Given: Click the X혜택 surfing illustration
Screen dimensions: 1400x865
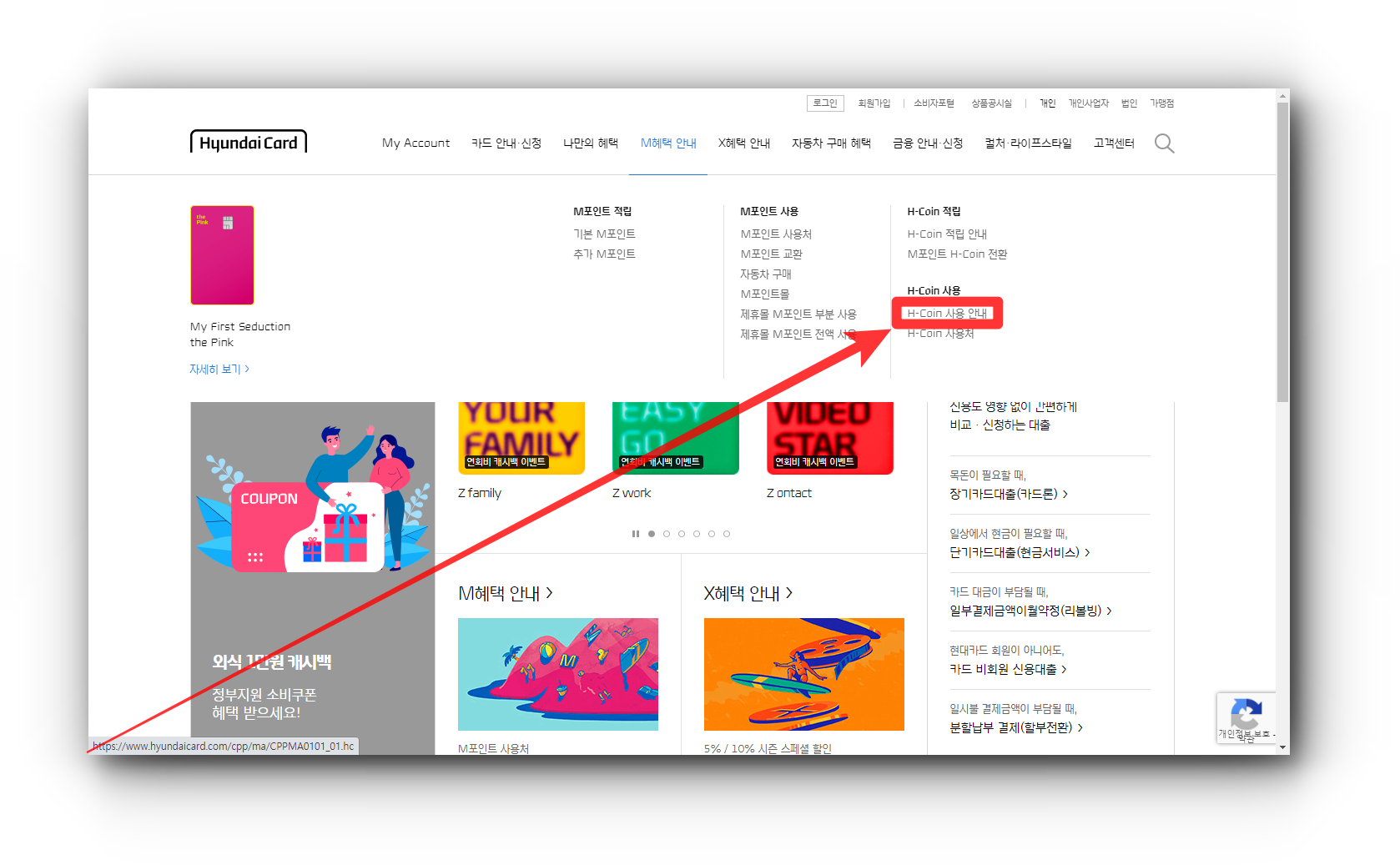Looking at the screenshot, I should 804,674.
